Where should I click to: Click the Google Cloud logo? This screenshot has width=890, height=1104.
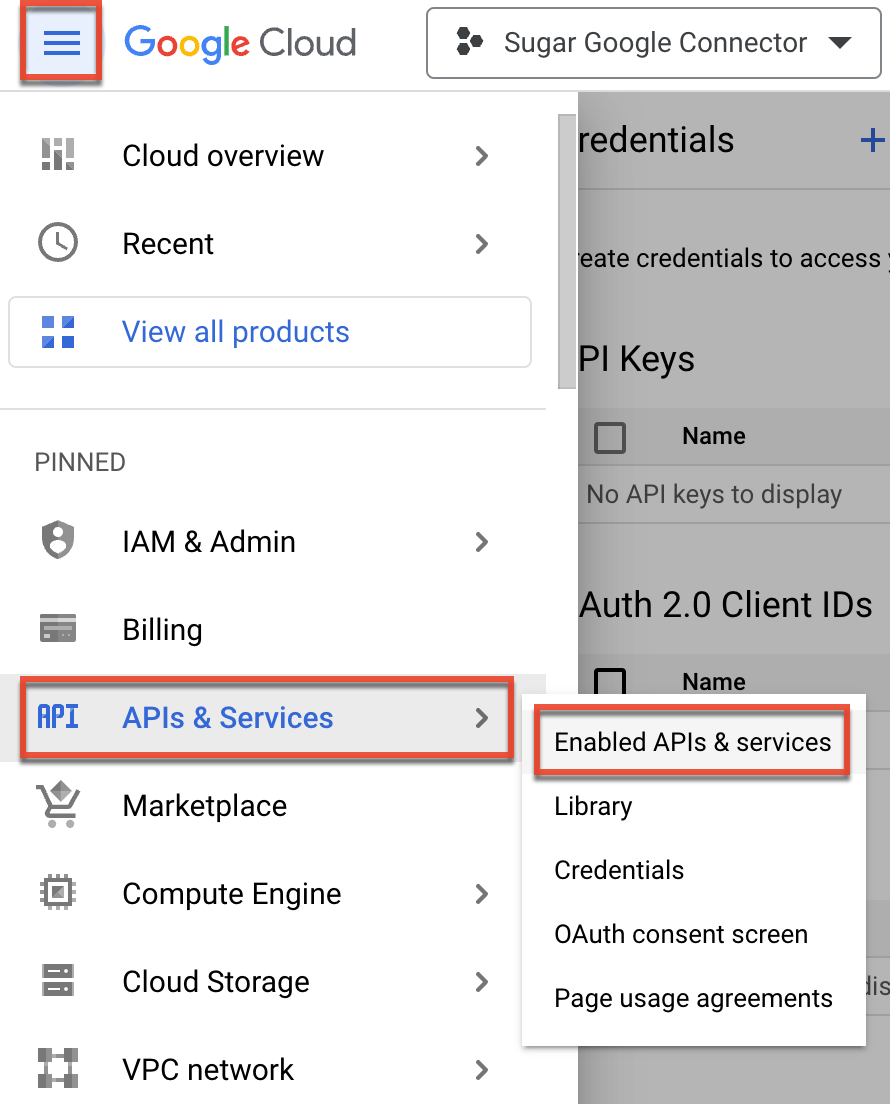click(x=240, y=43)
